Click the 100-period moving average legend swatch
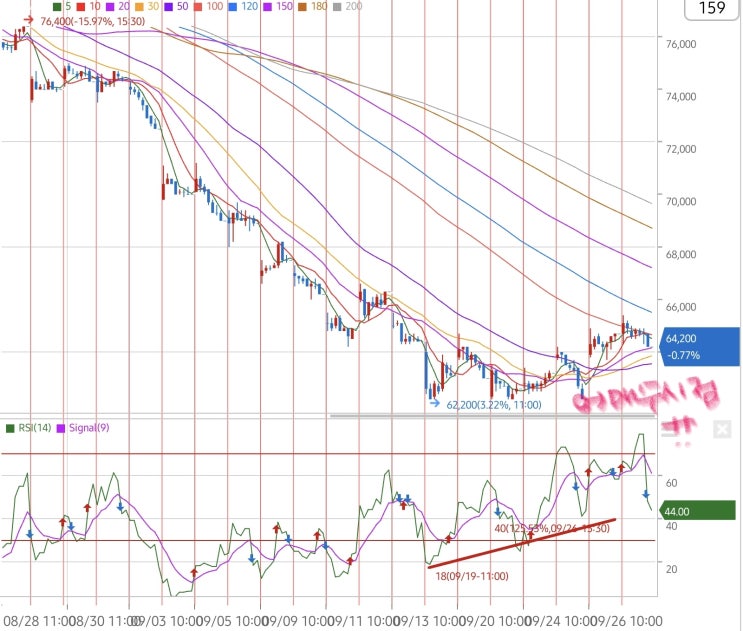Screen dimensions: 743x631 coord(198,7)
